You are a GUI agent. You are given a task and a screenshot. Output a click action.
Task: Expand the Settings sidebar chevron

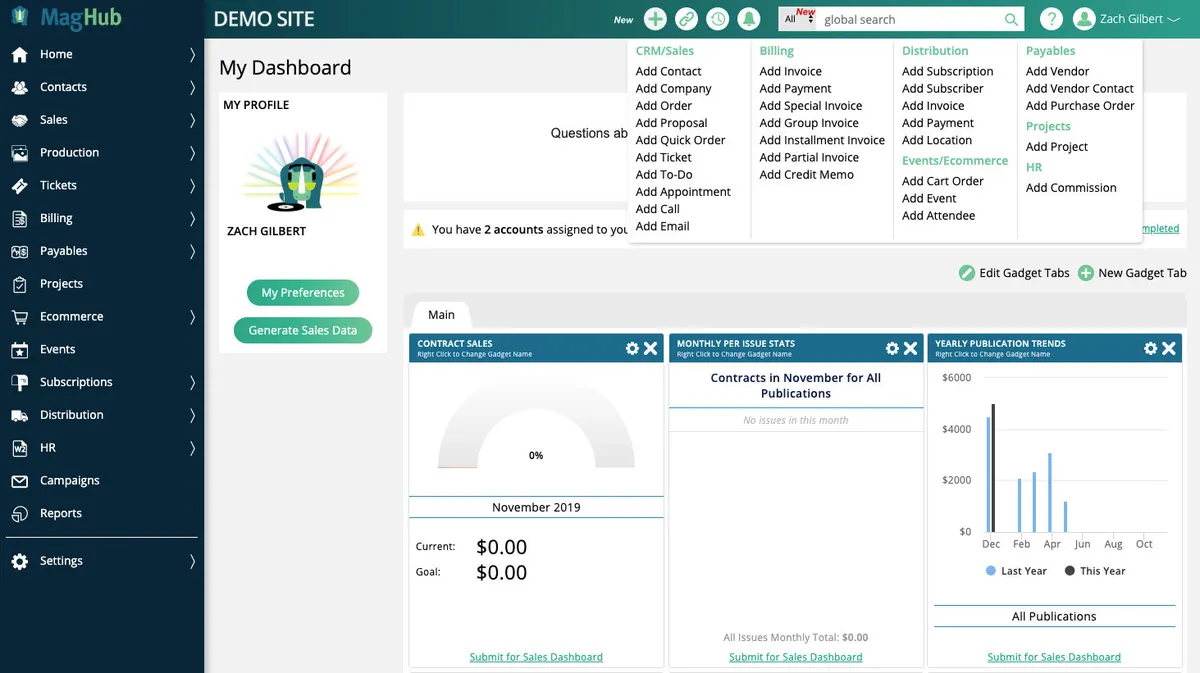click(192, 561)
